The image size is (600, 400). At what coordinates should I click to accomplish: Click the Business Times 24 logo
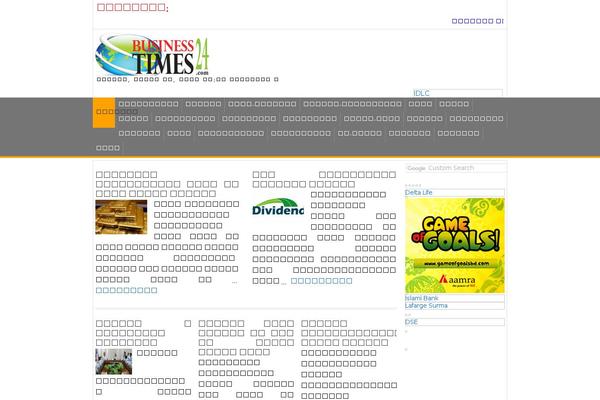pos(152,56)
